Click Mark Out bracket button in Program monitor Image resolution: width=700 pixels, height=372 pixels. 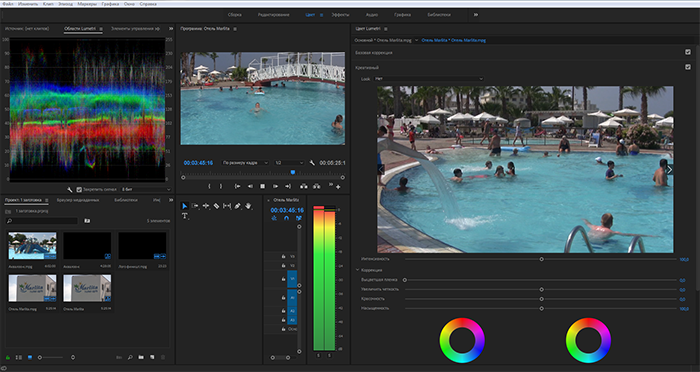click(221, 186)
